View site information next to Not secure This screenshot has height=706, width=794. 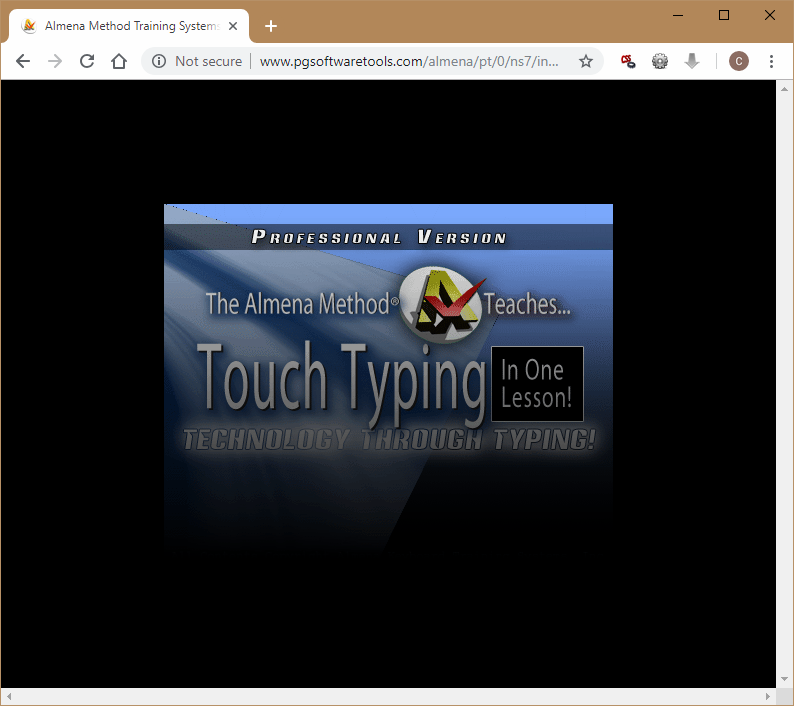point(159,61)
